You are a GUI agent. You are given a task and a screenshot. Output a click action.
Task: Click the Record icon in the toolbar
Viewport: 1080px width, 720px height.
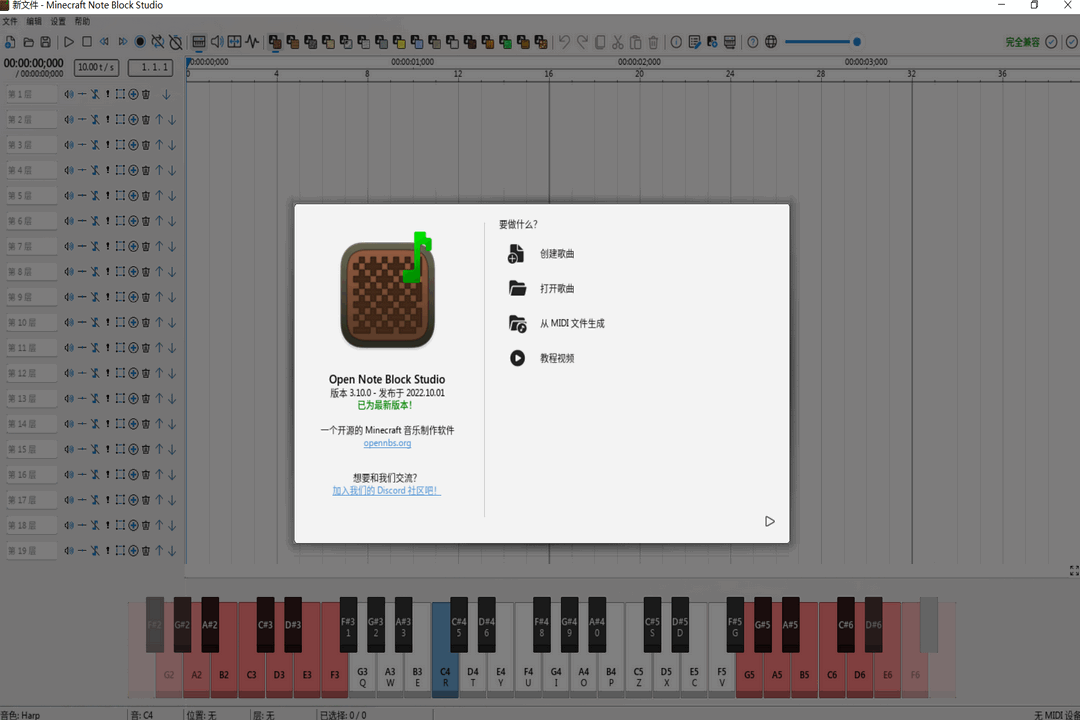[x=140, y=41]
